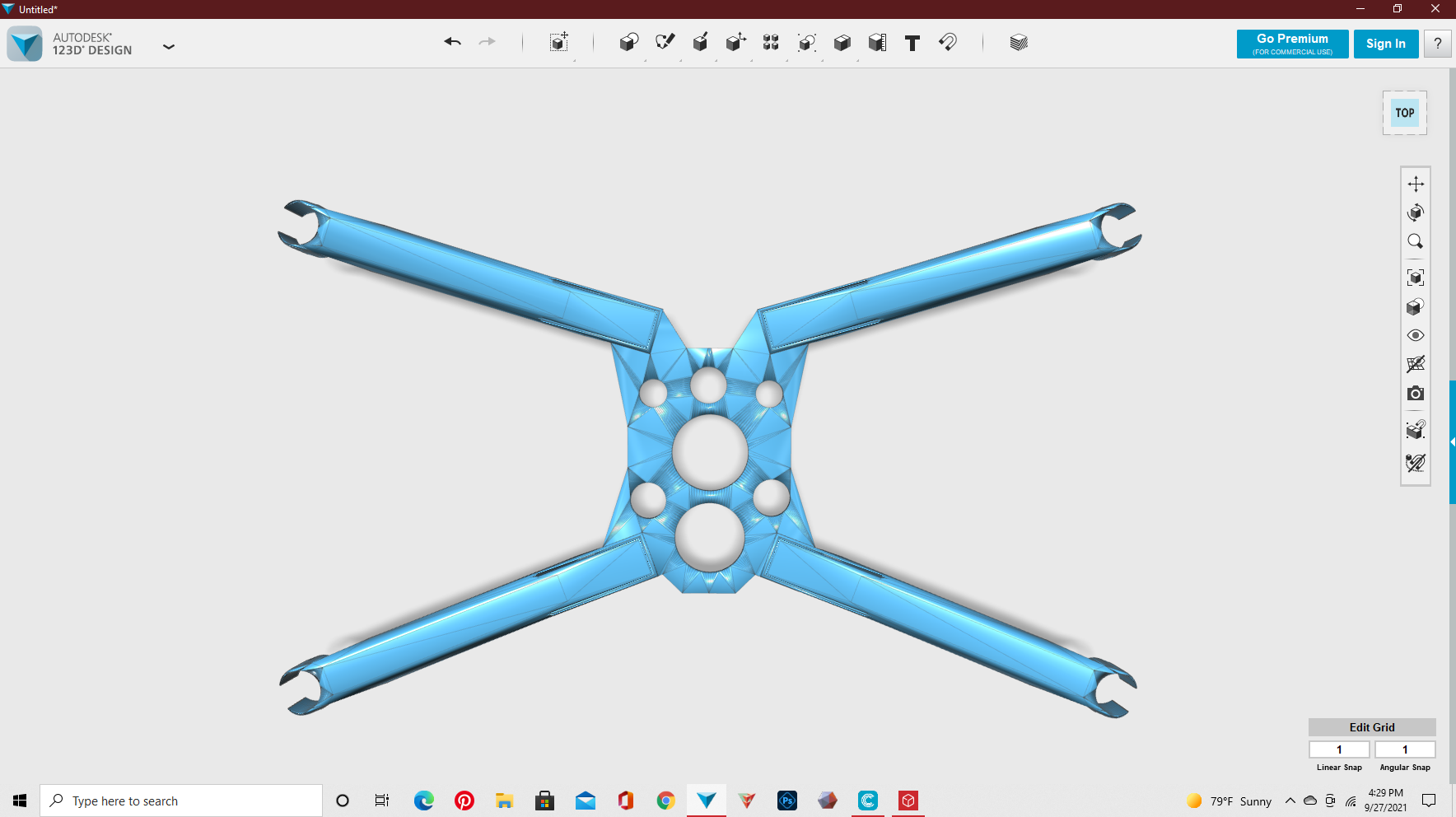This screenshot has height=817, width=1456.
Task: Select the Measure tool
Action: coord(877,43)
